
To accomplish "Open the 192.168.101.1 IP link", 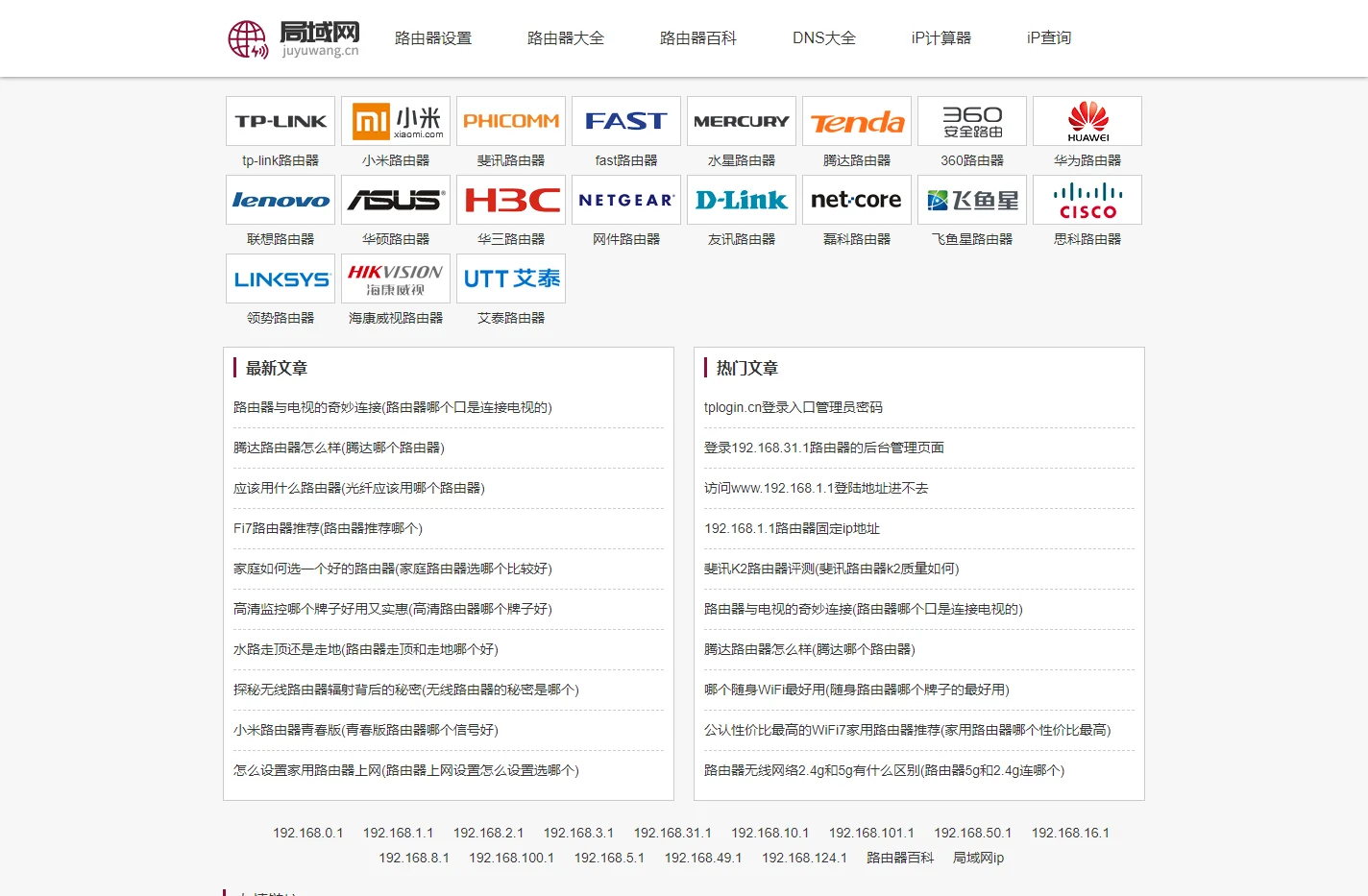I will pos(872,833).
